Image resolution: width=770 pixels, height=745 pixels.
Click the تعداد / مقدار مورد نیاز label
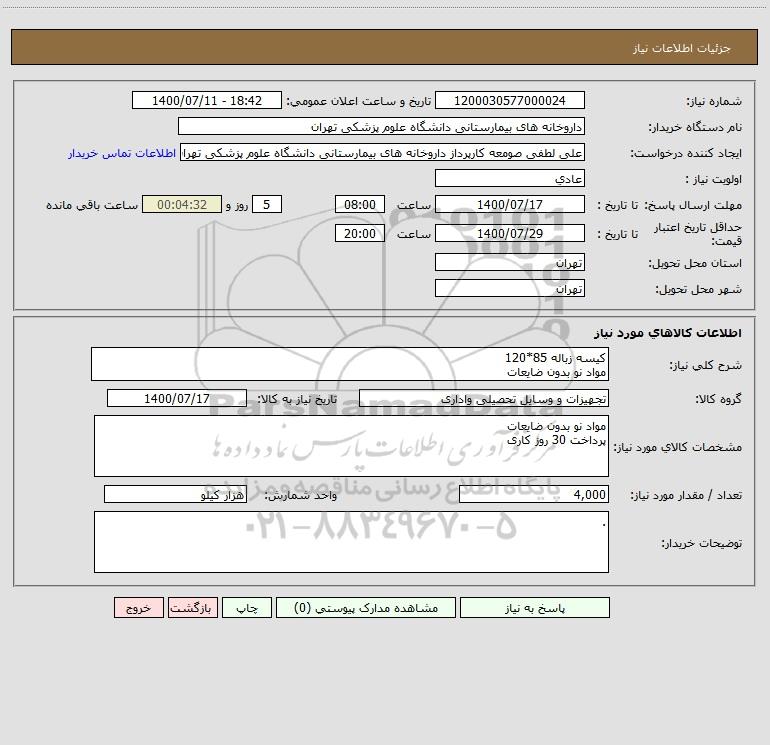point(686,496)
